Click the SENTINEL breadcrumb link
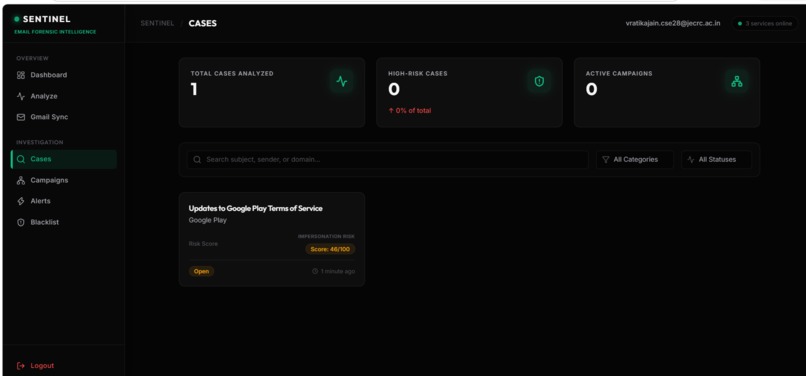 click(157, 24)
